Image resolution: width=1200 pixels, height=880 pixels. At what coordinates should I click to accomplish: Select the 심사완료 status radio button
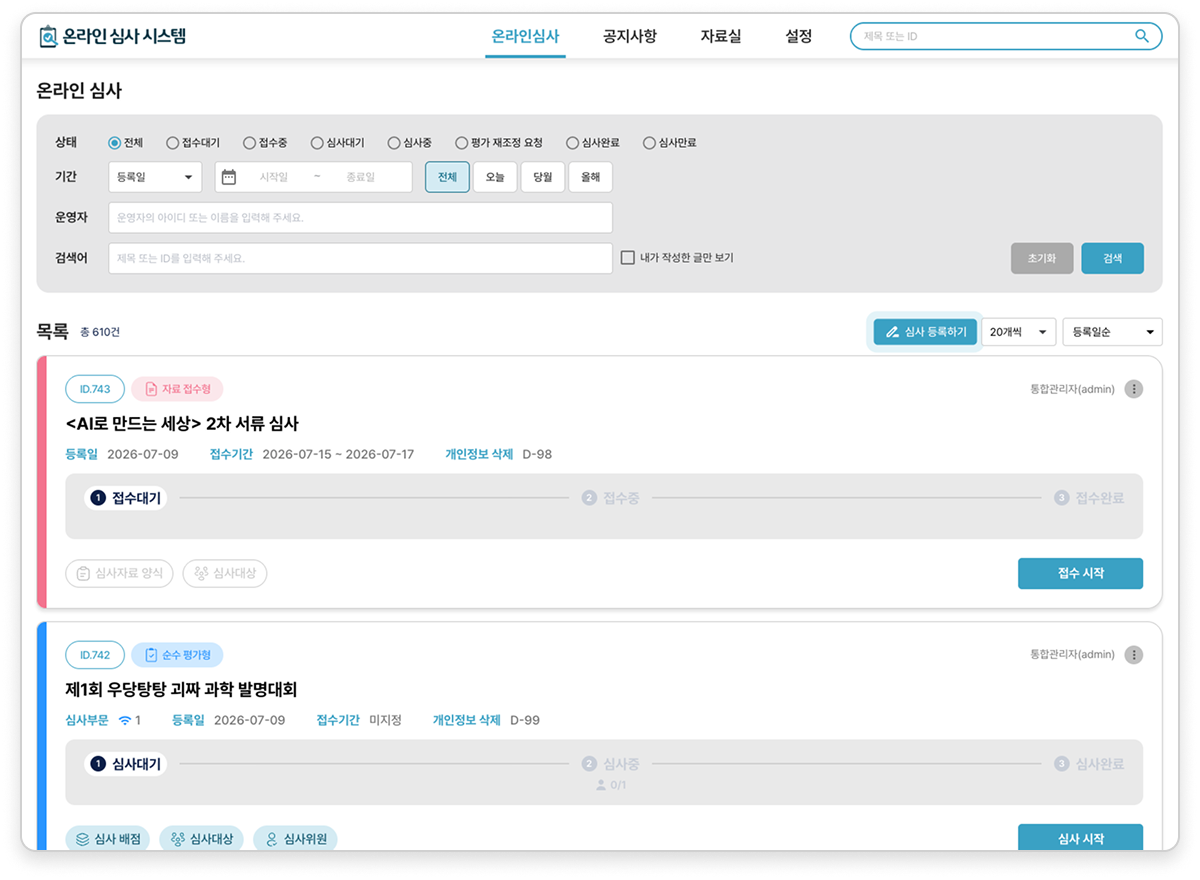(572, 143)
